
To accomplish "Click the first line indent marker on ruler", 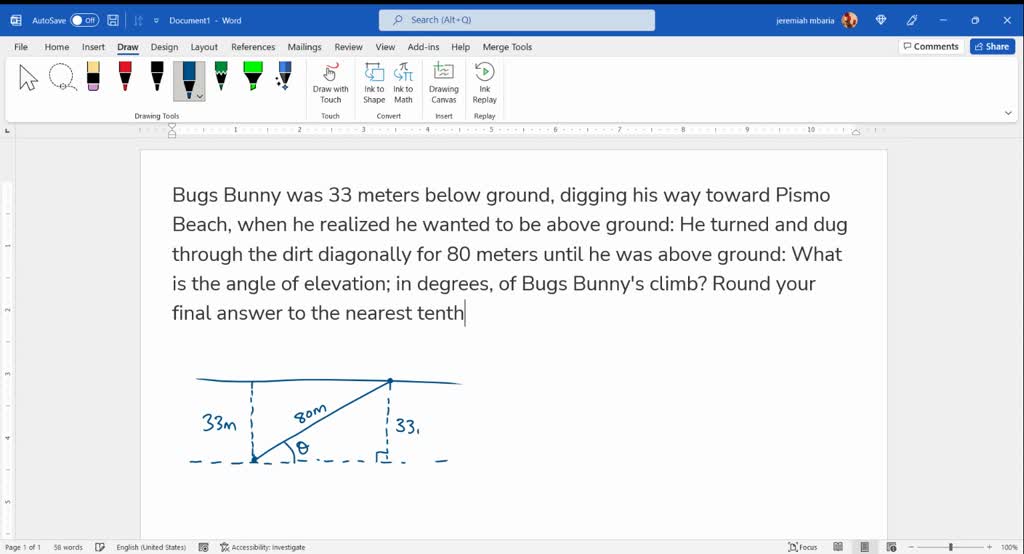I will pos(172,127).
